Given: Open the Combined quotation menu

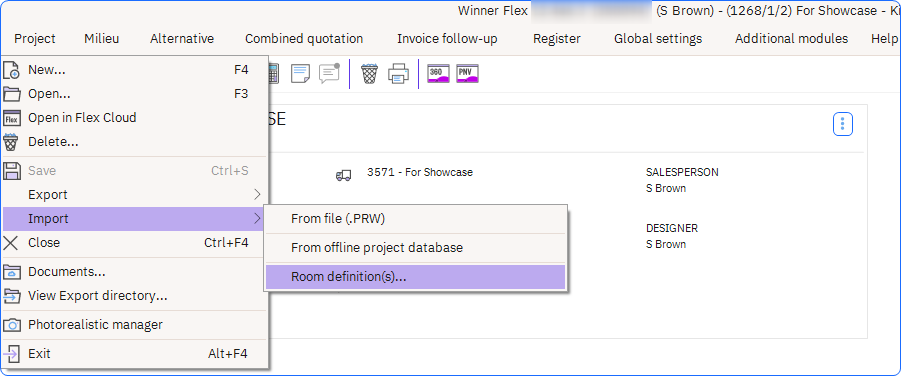Looking at the screenshot, I should pyautogui.click(x=304, y=39).
